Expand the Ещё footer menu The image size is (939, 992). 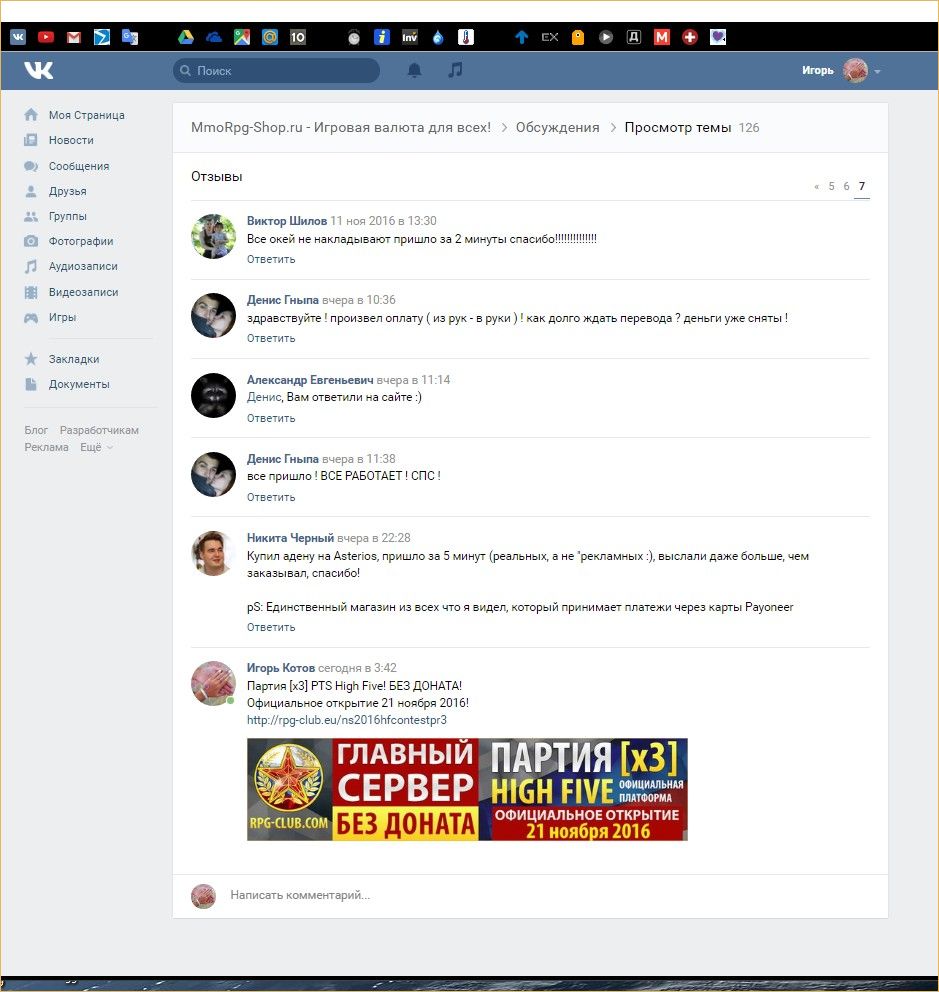point(96,447)
